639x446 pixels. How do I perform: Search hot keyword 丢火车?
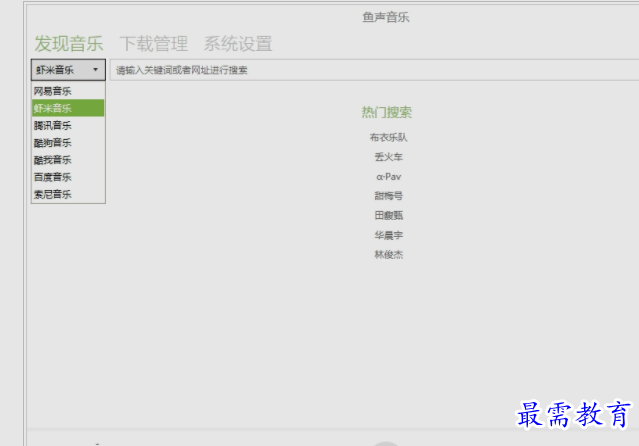pos(388,157)
